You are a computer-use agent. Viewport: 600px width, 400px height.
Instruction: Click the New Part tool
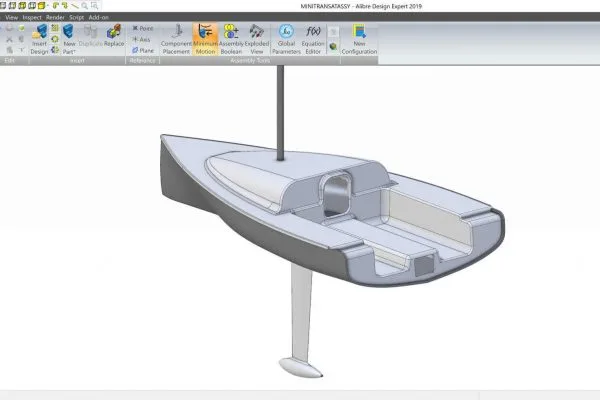69,39
